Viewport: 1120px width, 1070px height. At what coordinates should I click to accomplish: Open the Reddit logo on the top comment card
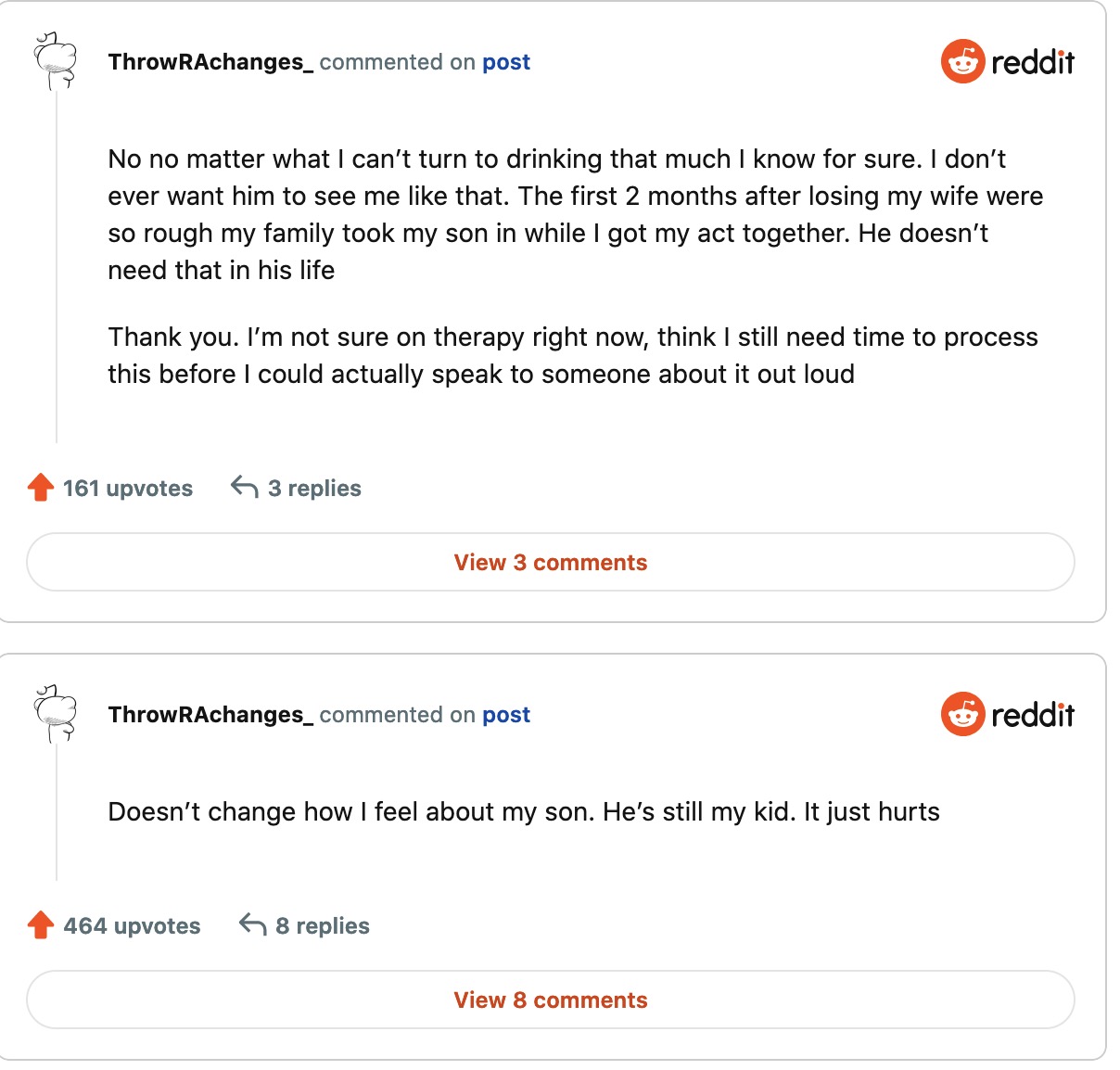tap(1007, 62)
